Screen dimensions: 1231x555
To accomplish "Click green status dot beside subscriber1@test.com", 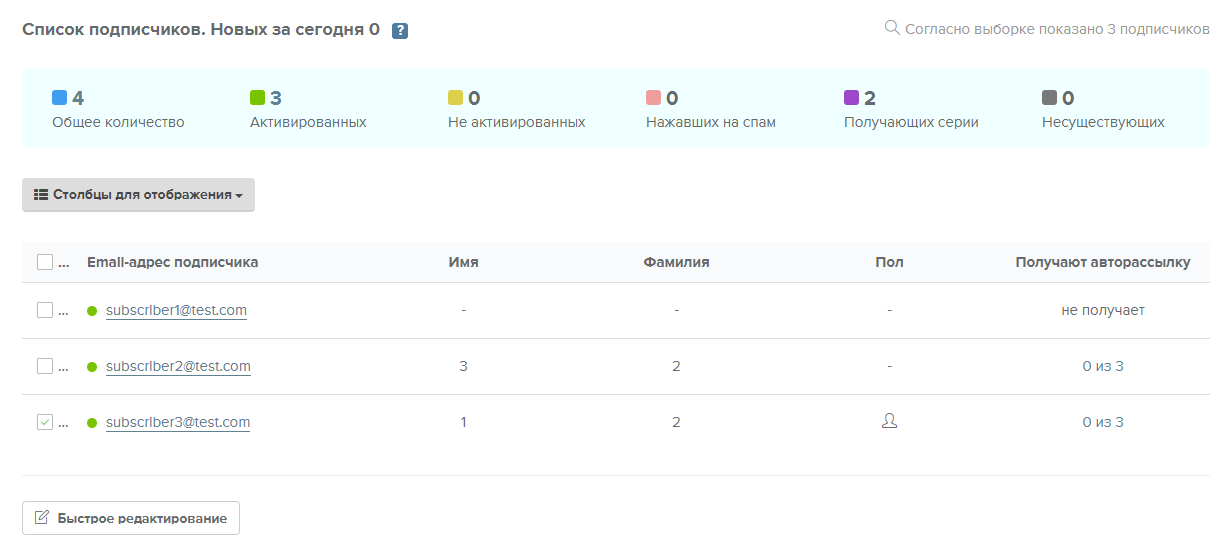I will pos(92,311).
